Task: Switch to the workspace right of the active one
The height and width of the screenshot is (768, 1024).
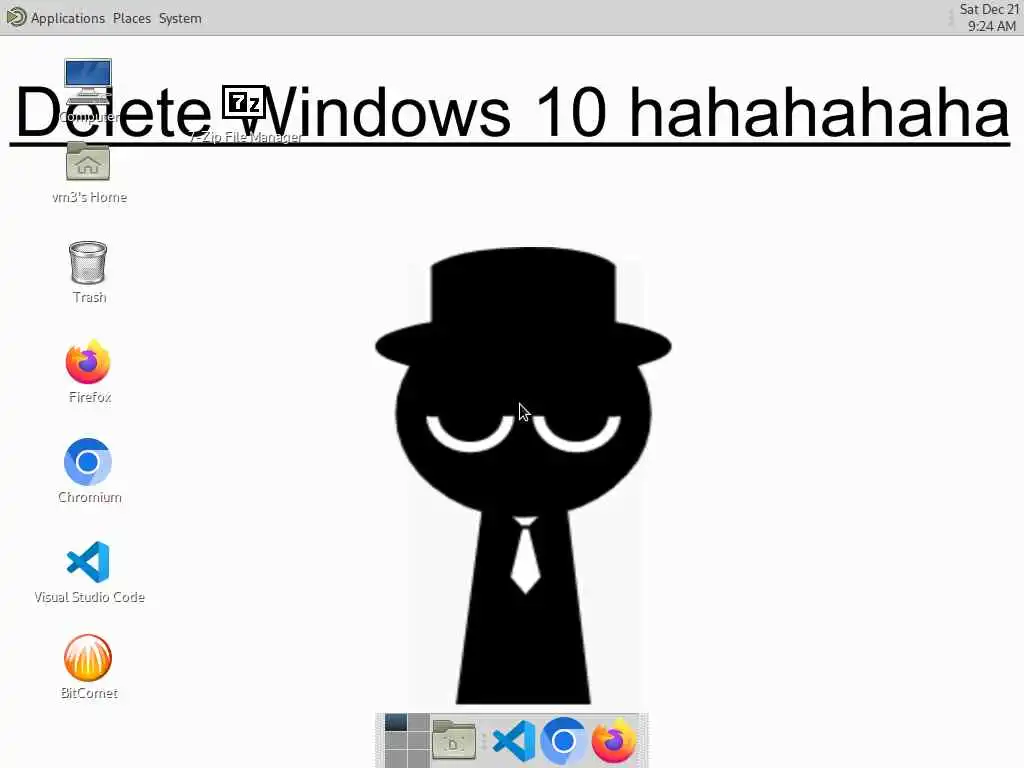Action: (x=419, y=722)
